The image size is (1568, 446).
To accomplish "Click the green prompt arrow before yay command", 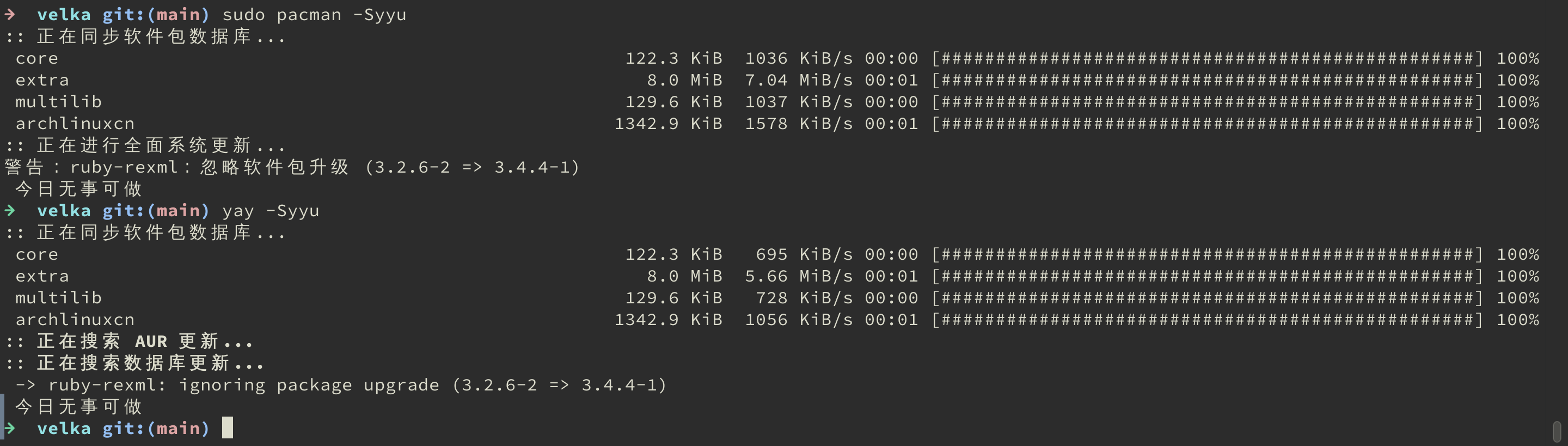I will click(10, 211).
